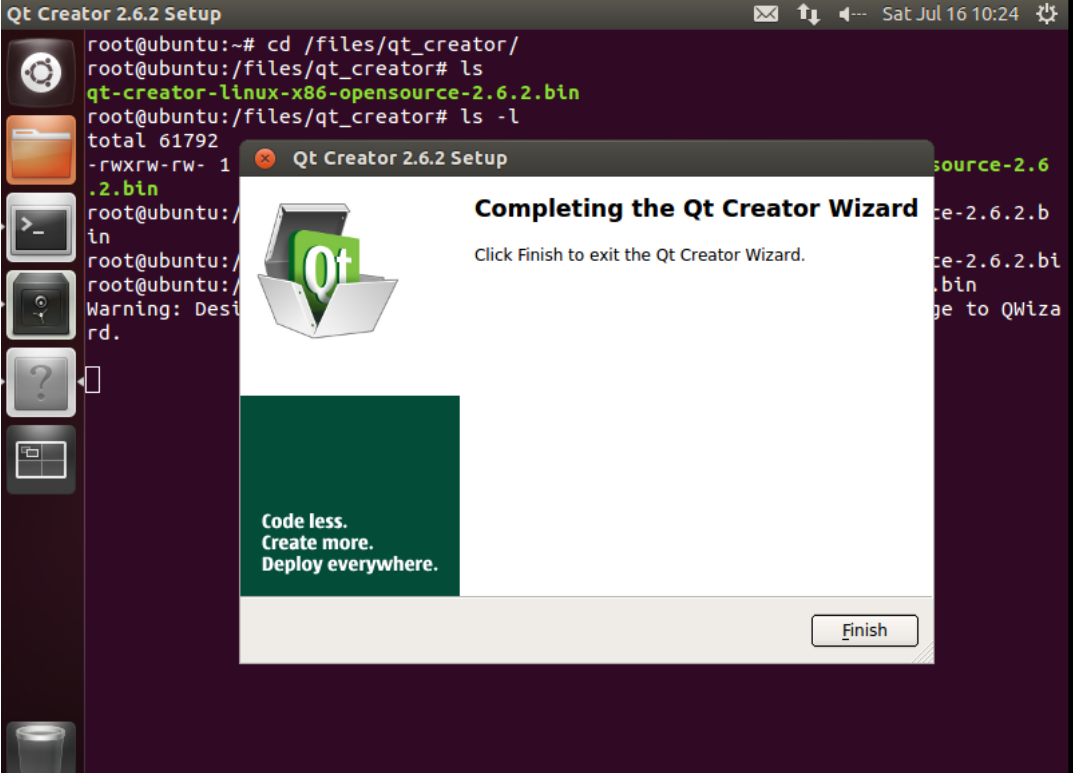Click the 'ls -l' command line in terminal
The width and height of the screenshot is (1073, 773).
(x=302, y=117)
